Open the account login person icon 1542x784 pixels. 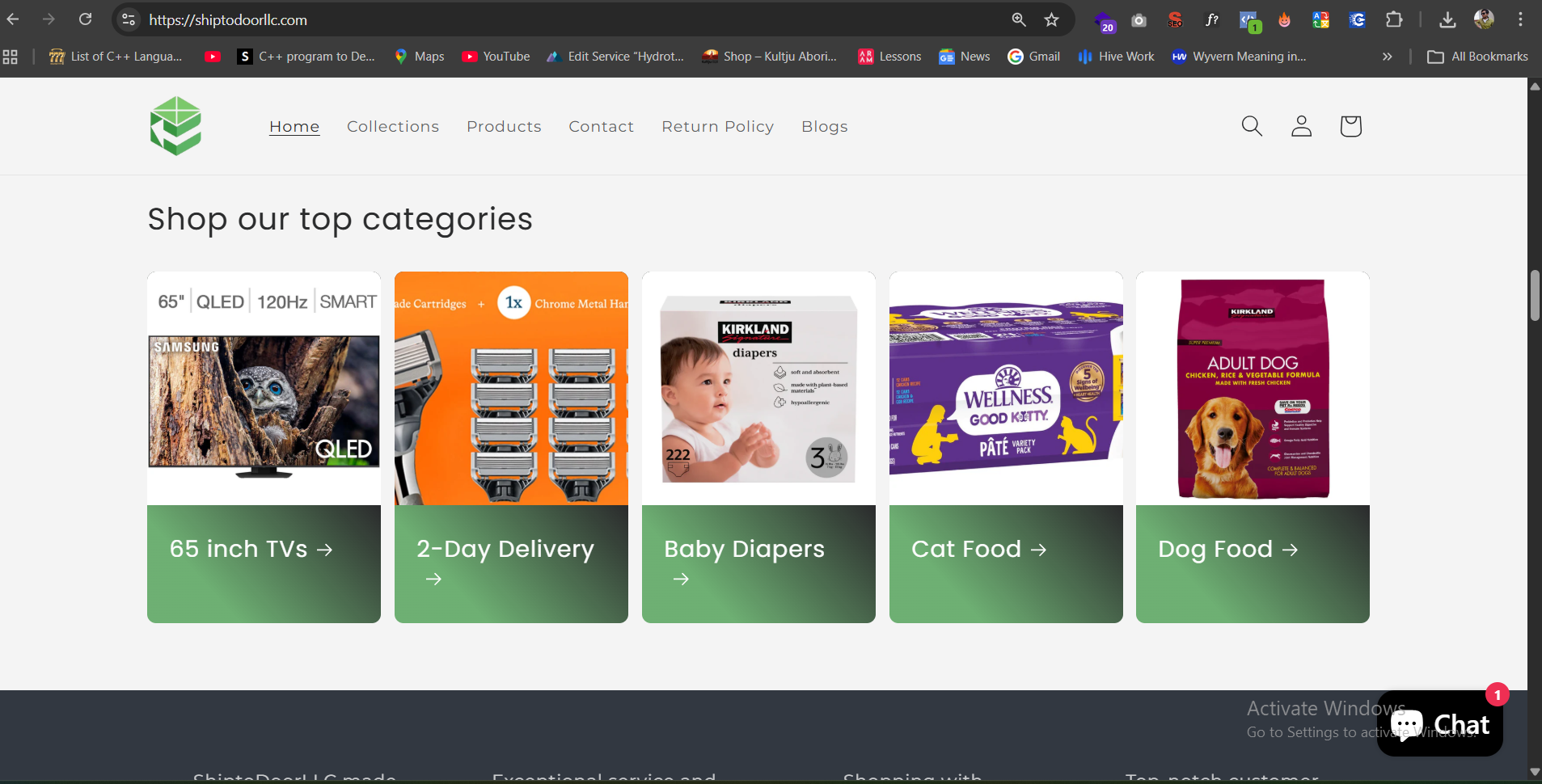click(1301, 126)
